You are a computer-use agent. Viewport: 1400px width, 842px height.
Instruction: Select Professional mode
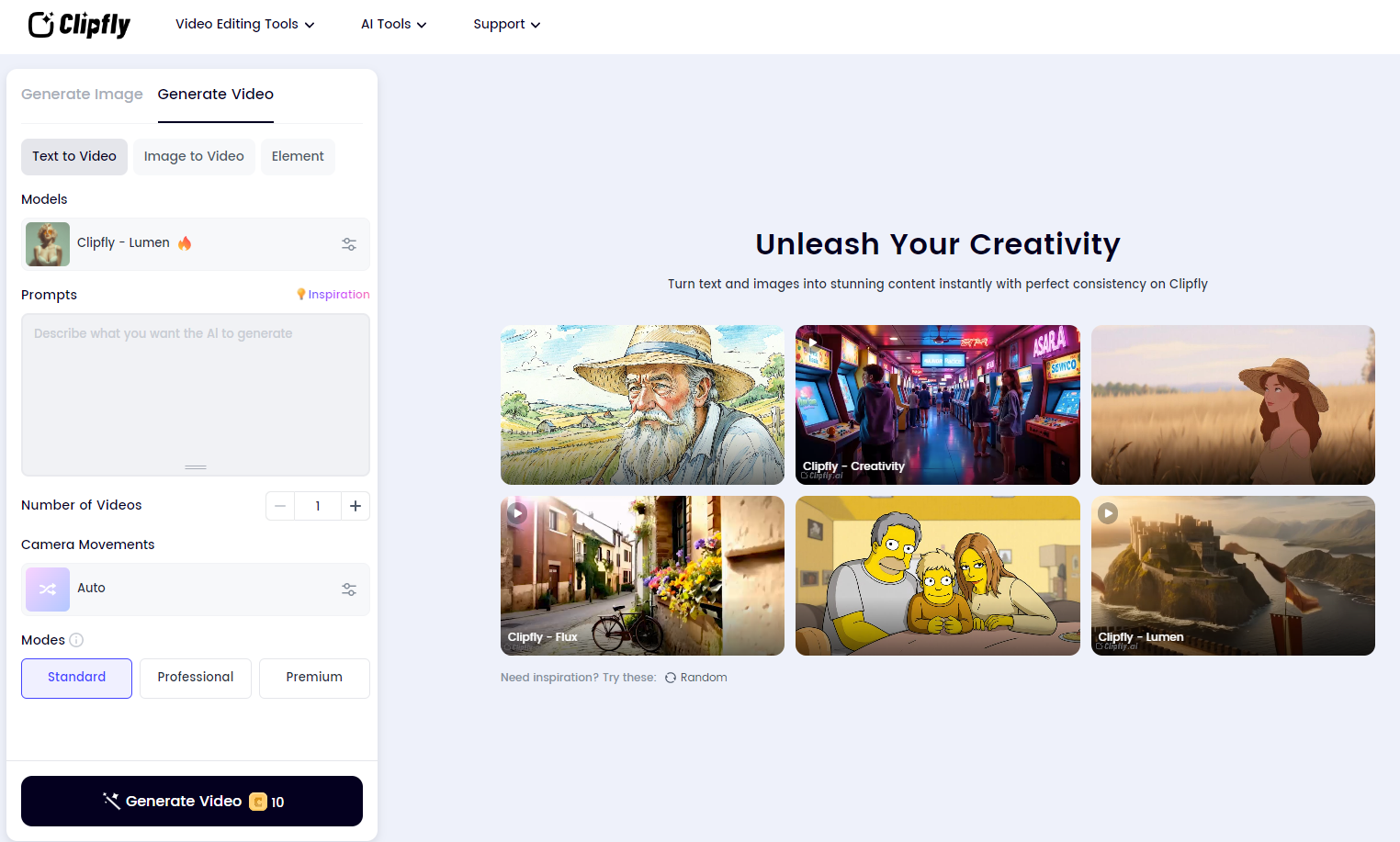tap(196, 678)
